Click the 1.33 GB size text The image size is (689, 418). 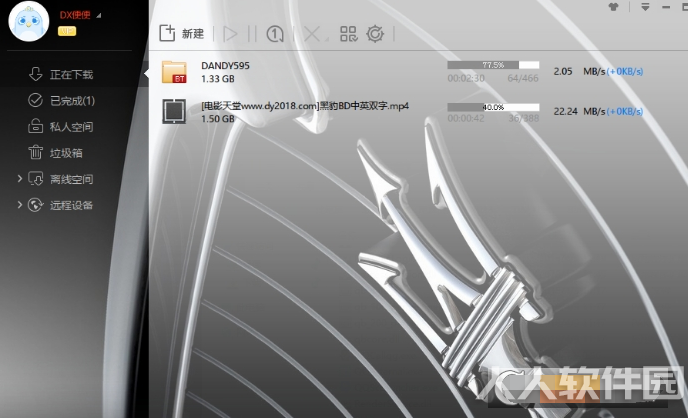(218, 79)
